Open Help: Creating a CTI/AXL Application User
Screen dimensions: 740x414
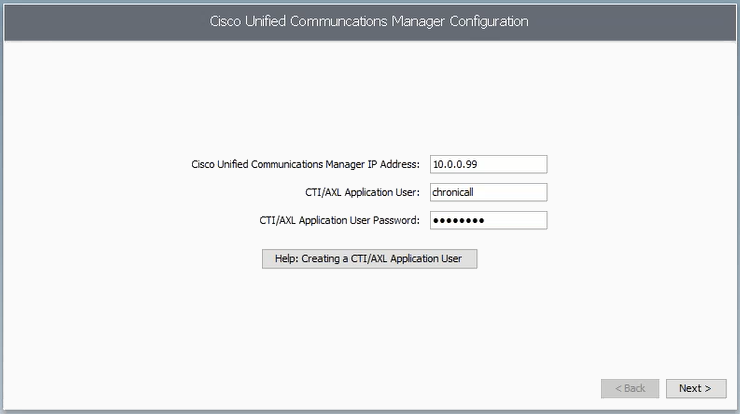pyautogui.click(x=370, y=259)
